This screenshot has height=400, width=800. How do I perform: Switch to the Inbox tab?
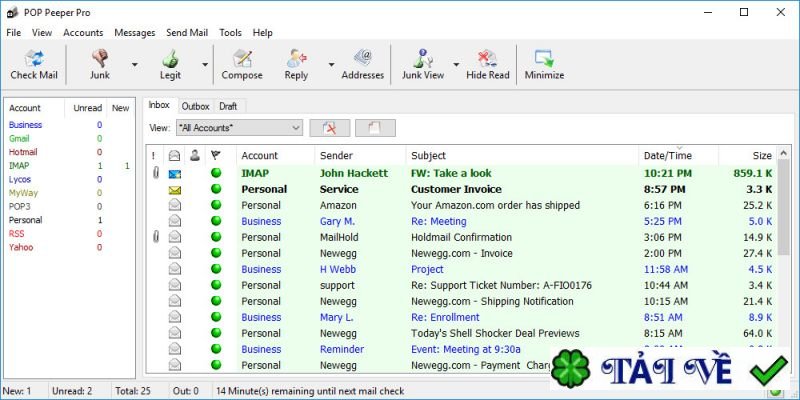159,105
